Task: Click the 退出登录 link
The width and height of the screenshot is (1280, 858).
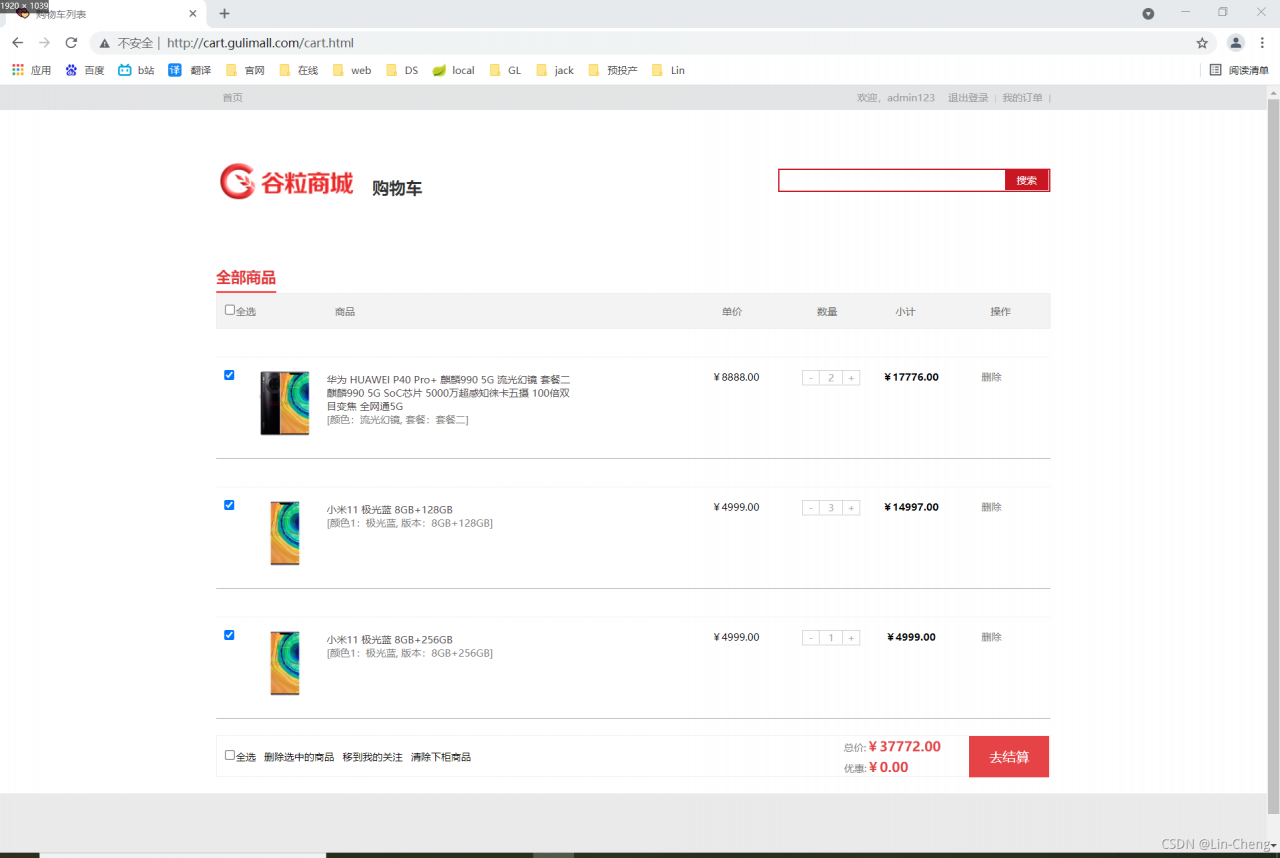Action: [x=968, y=98]
